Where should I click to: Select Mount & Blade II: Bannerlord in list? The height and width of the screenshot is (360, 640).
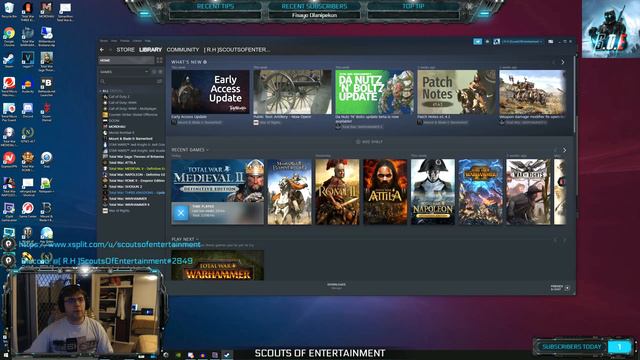131,139
